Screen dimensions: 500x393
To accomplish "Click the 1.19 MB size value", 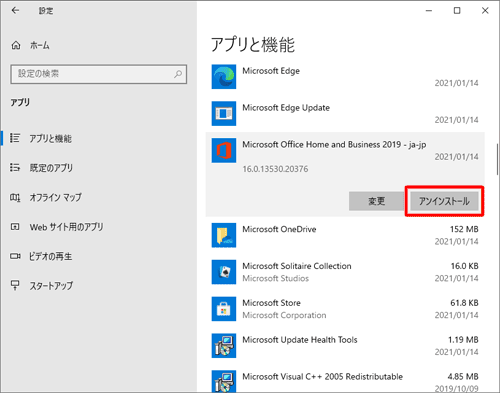I will point(463,340).
